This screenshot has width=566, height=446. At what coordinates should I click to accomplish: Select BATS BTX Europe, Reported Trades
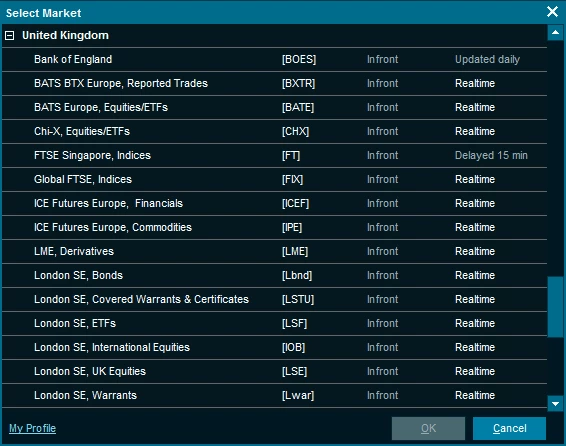[274, 83]
